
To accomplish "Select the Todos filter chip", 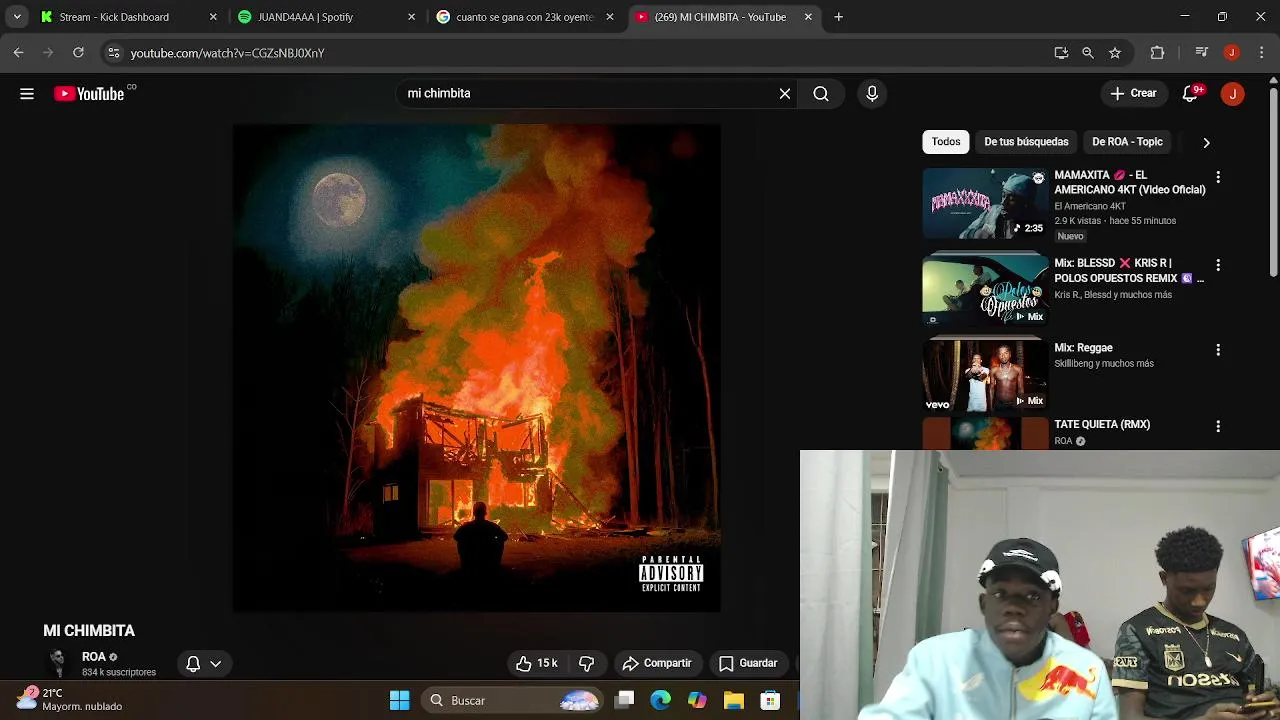I will (946, 142).
